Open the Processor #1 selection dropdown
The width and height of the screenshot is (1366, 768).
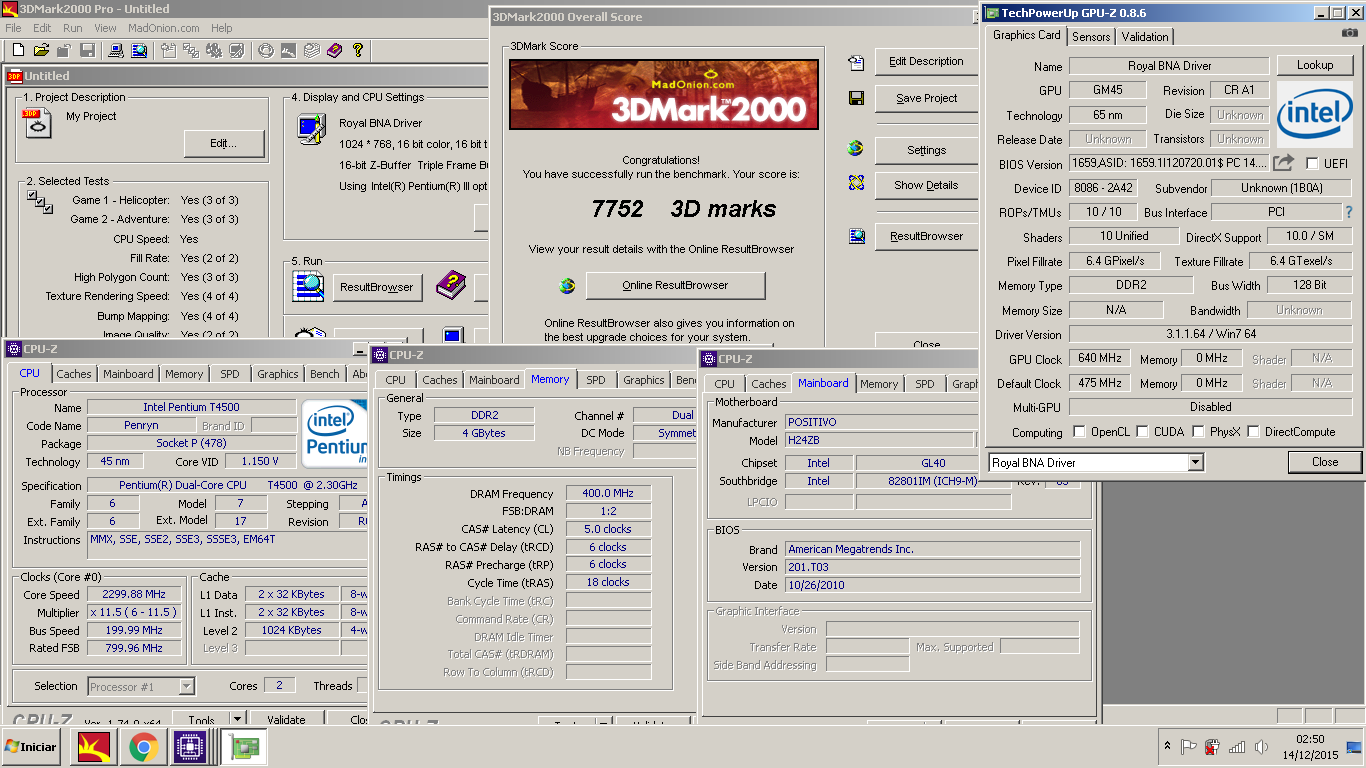[186, 687]
